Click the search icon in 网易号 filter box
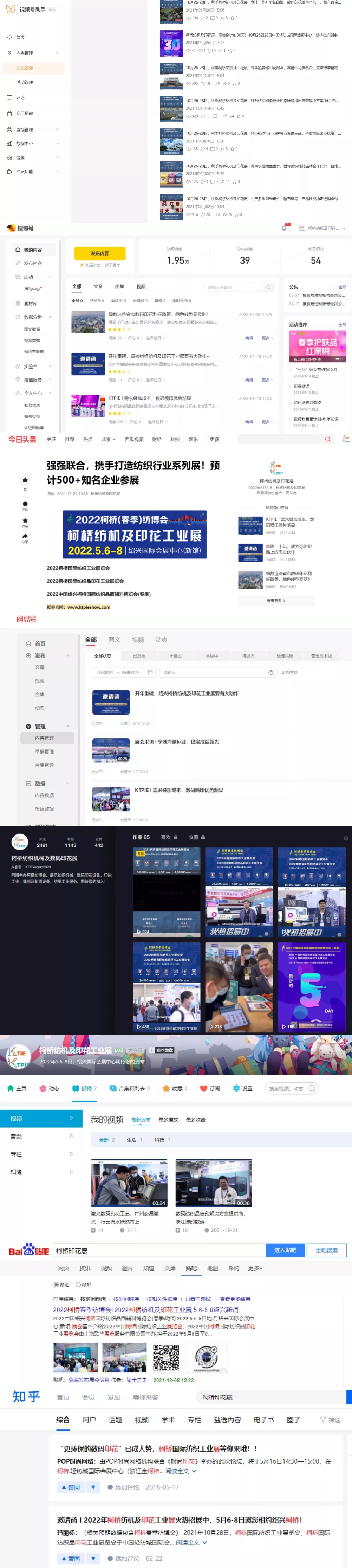Image resolution: width=352 pixels, height=1568 pixels. [270, 673]
